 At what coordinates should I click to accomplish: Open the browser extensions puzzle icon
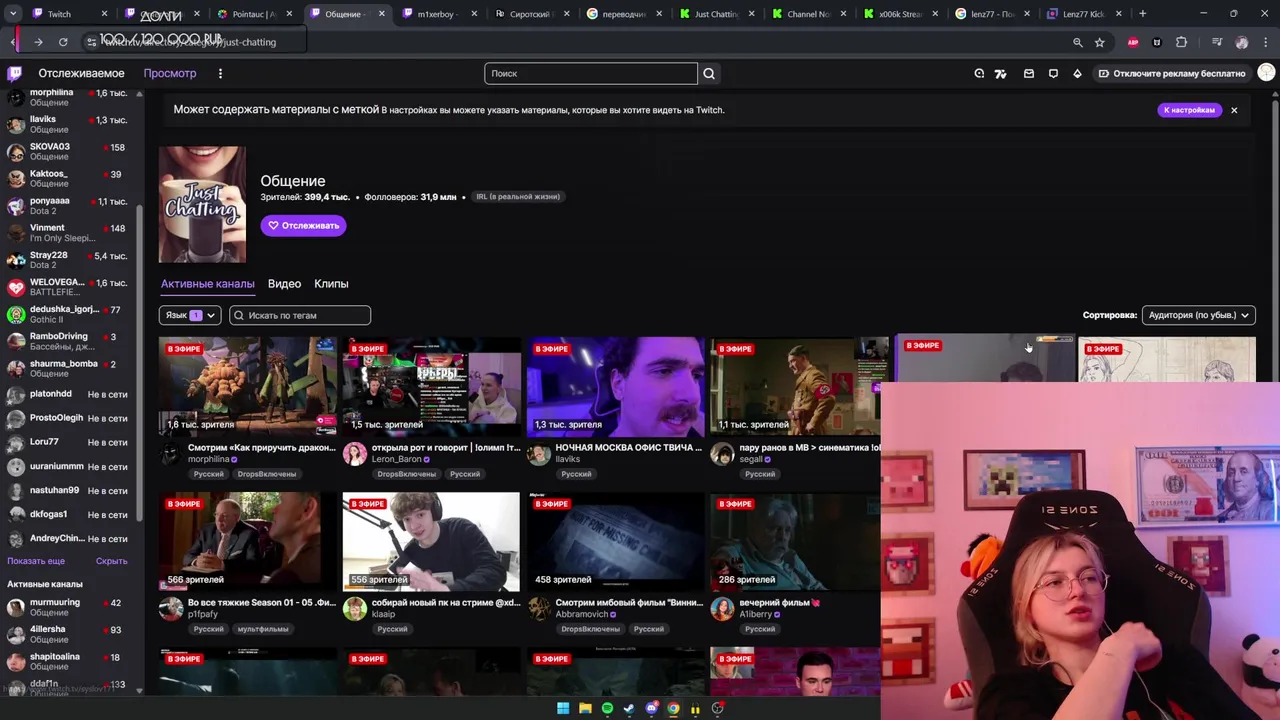[x=1182, y=42]
